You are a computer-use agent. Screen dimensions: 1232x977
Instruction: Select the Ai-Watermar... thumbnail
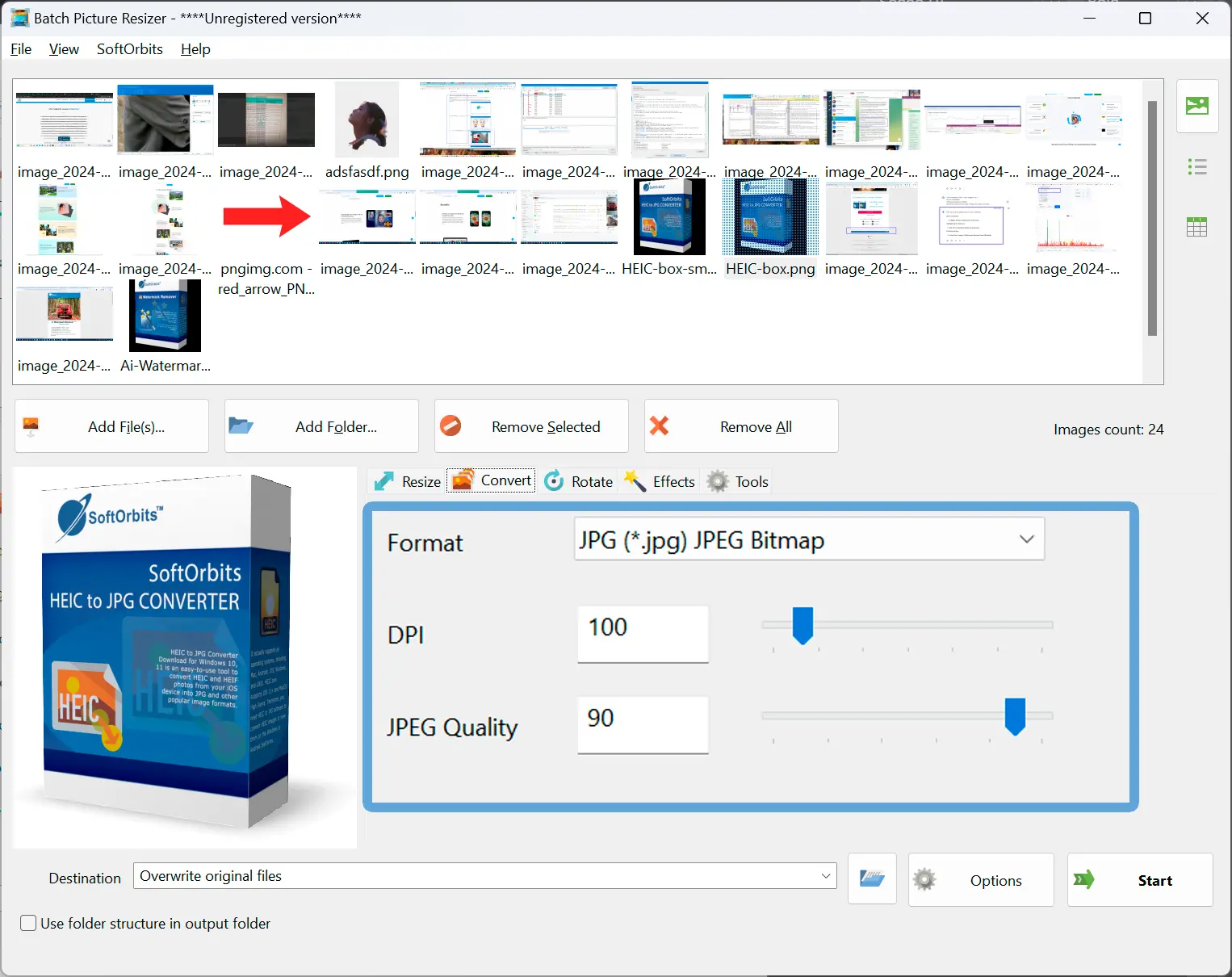pyautogui.click(x=166, y=325)
